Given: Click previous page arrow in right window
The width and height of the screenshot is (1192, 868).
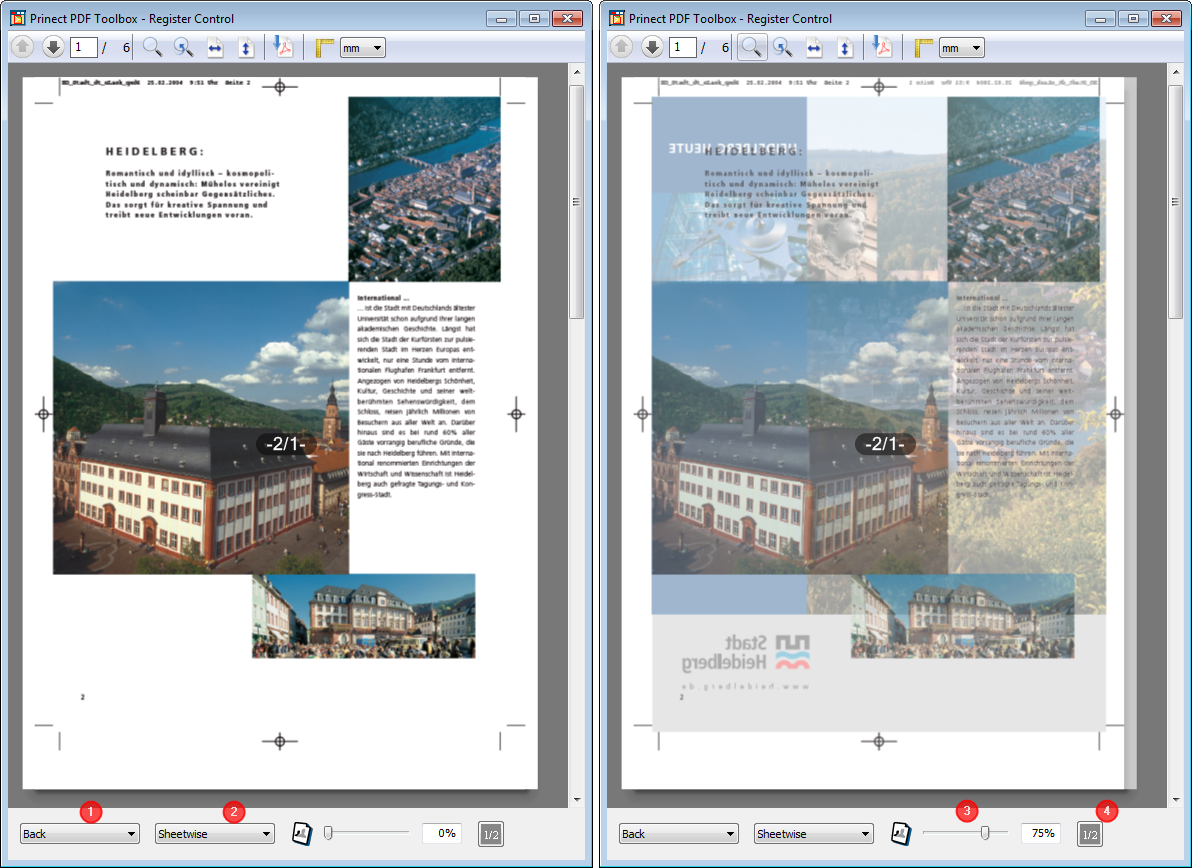Looking at the screenshot, I should [x=620, y=48].
